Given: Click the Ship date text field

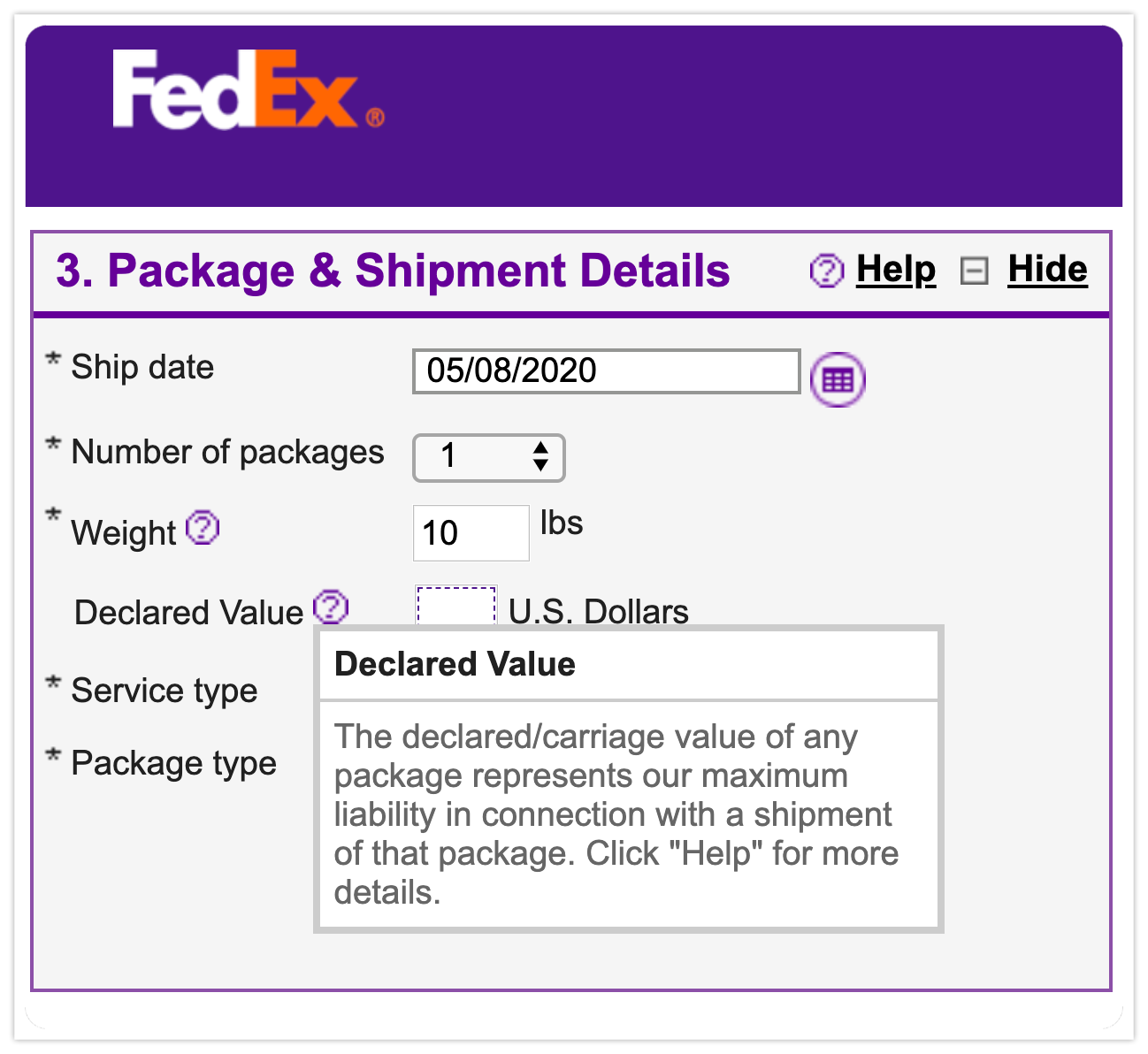Looking at the screenshot, I should click(x=606, y=371).
